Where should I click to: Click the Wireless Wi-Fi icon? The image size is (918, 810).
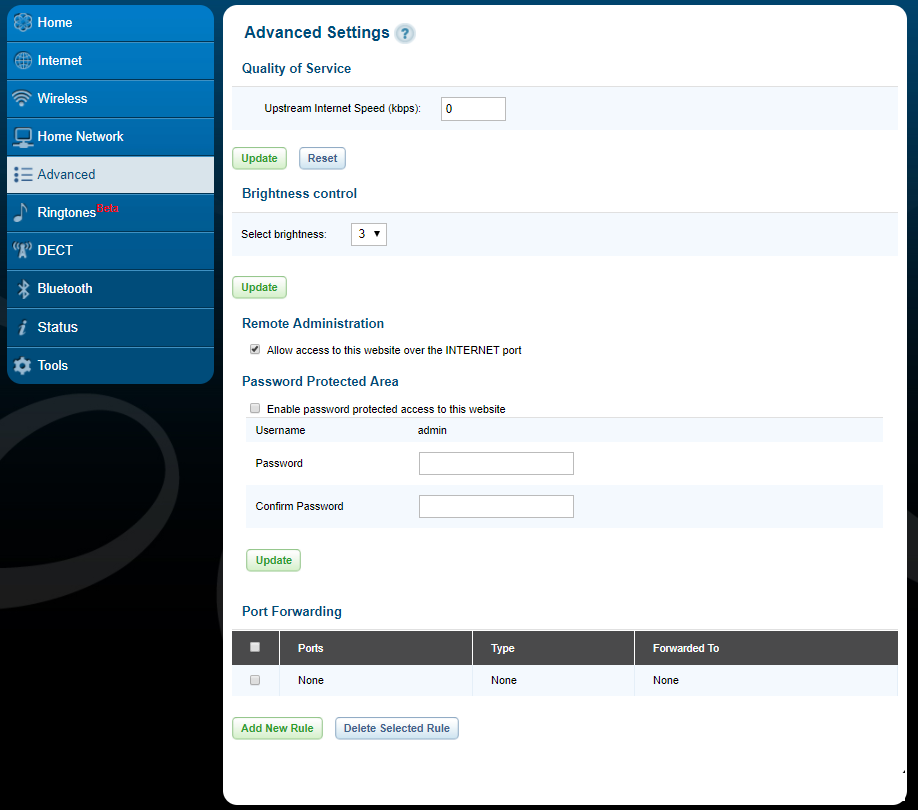pyautogui.click(x=22, y=98)
